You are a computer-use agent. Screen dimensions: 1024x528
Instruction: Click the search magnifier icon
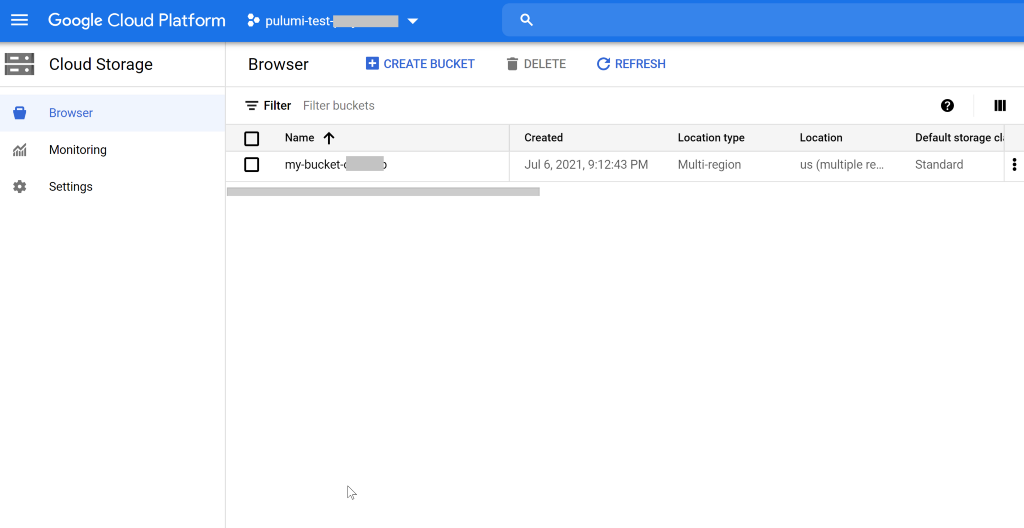(526, 20)
